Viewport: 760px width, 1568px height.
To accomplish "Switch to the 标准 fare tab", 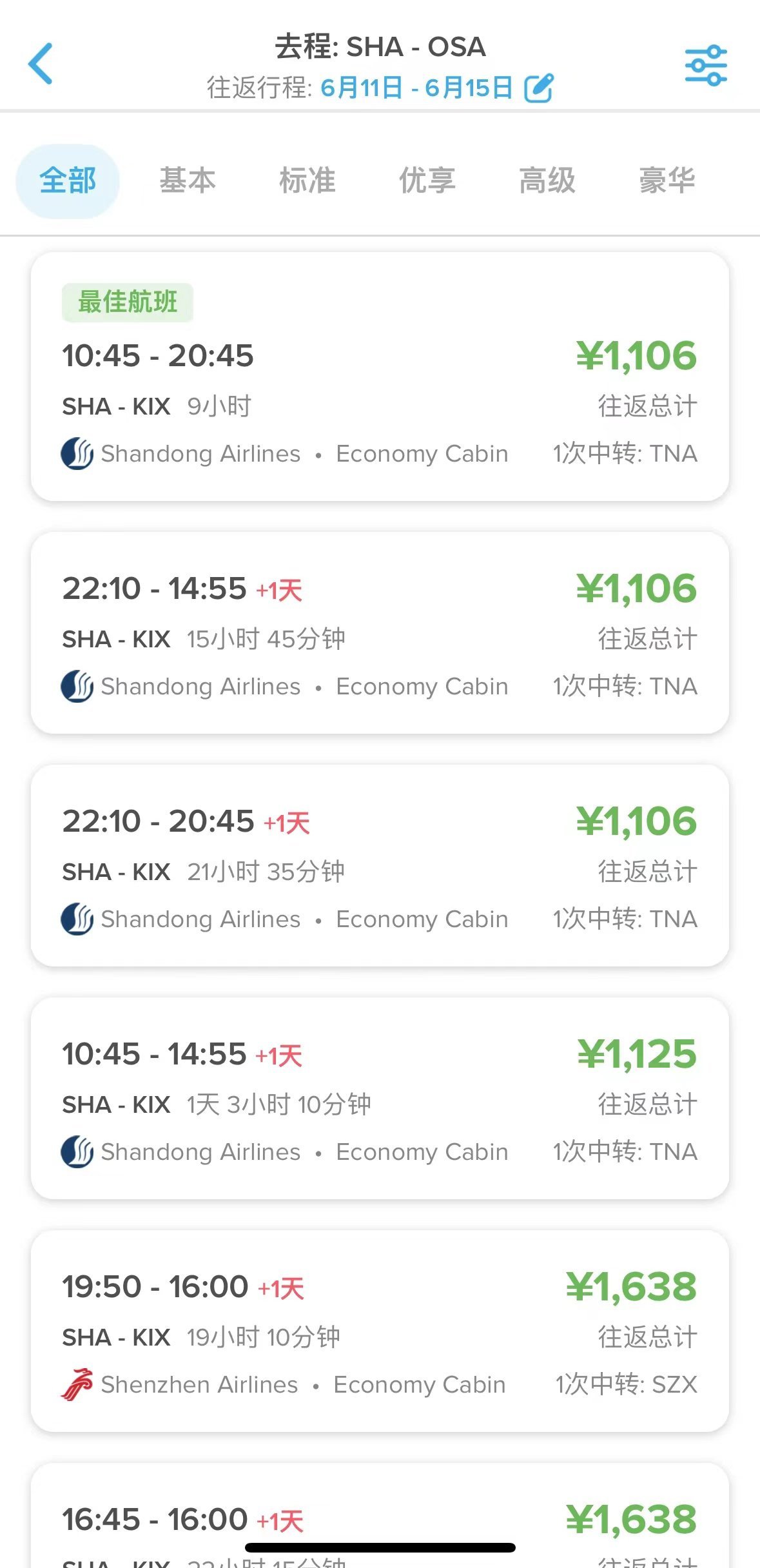I will pos(307,181).
